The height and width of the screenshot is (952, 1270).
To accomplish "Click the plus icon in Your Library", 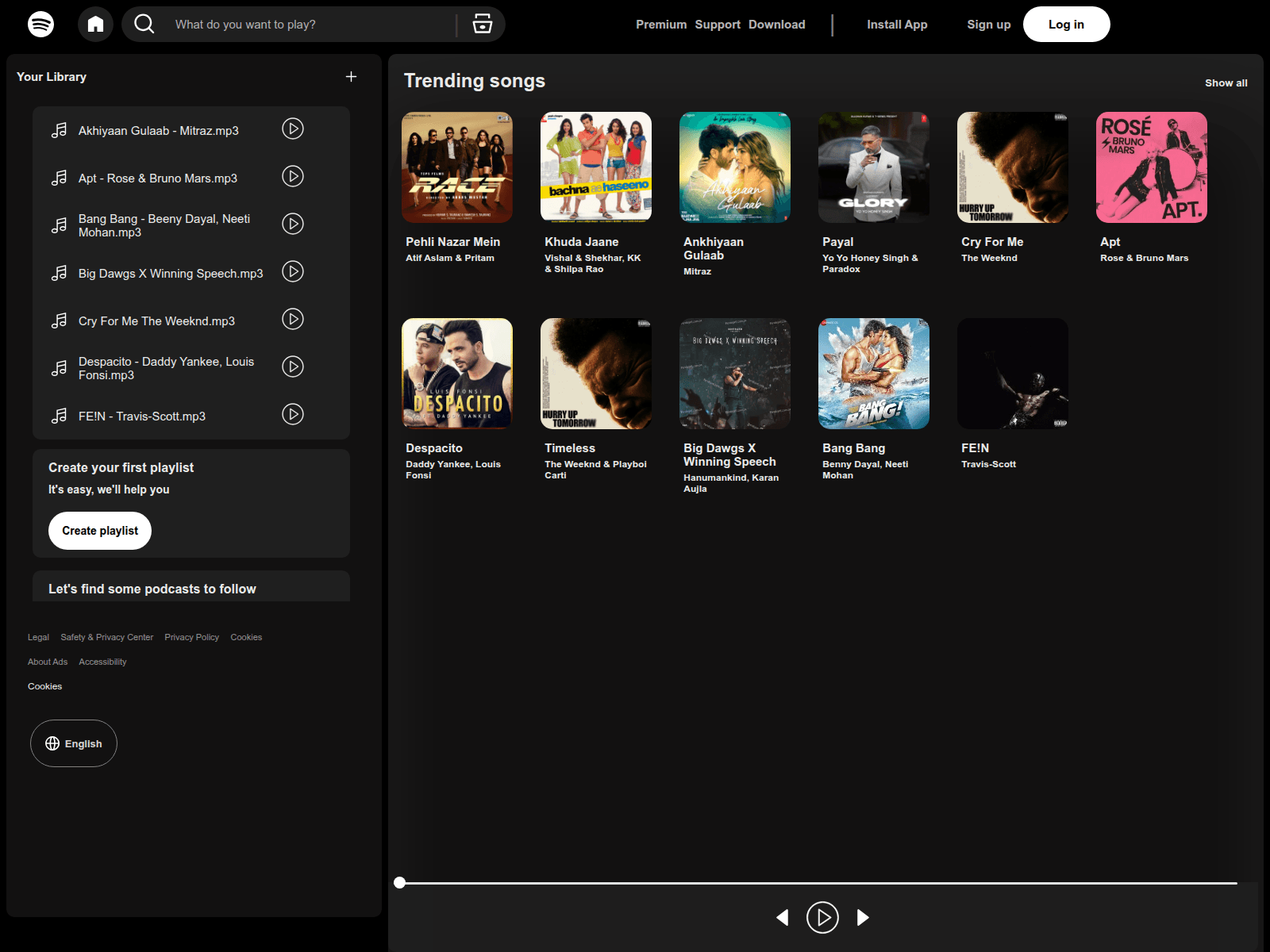I will pos(351,76).
